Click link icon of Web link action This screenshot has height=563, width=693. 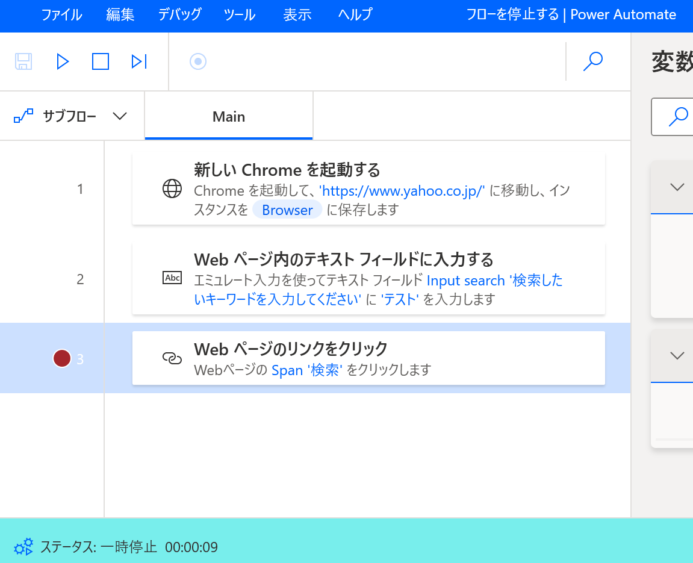click(172, 358)
